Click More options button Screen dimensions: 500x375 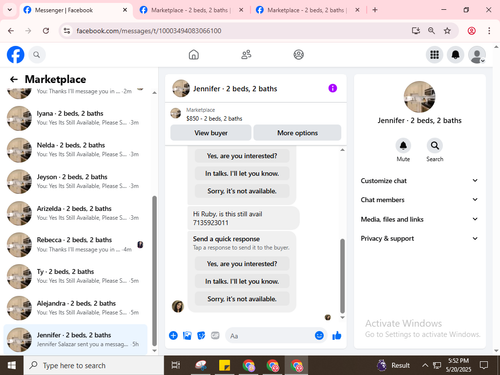297,133
